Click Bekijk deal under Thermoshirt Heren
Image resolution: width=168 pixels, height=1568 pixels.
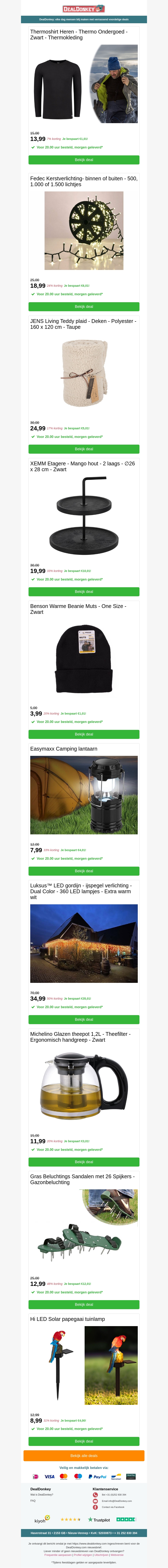coord(84,159)
